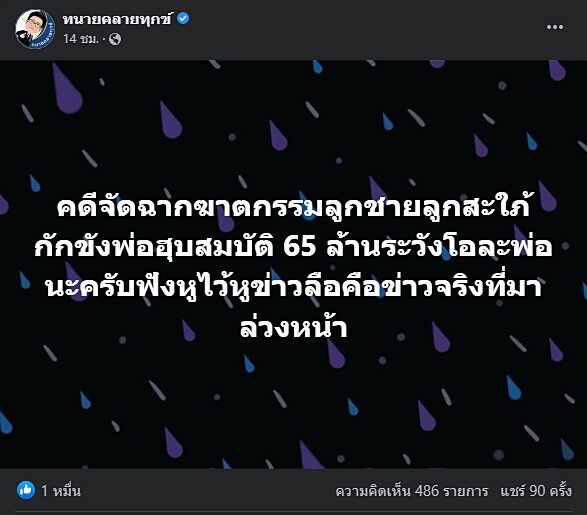Click the phrase ล้านระวังโอละพ่อ in the post

(x=440, y=246)
